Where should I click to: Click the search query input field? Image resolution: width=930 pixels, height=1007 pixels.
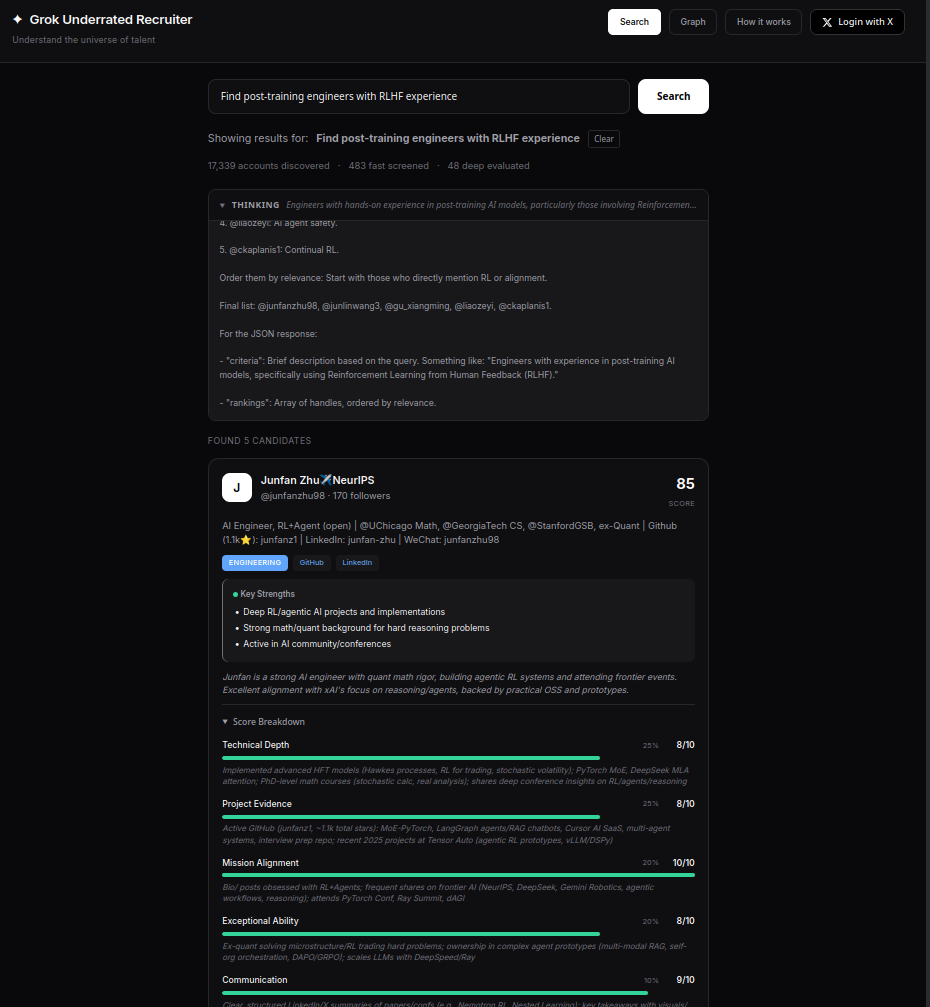419,96
